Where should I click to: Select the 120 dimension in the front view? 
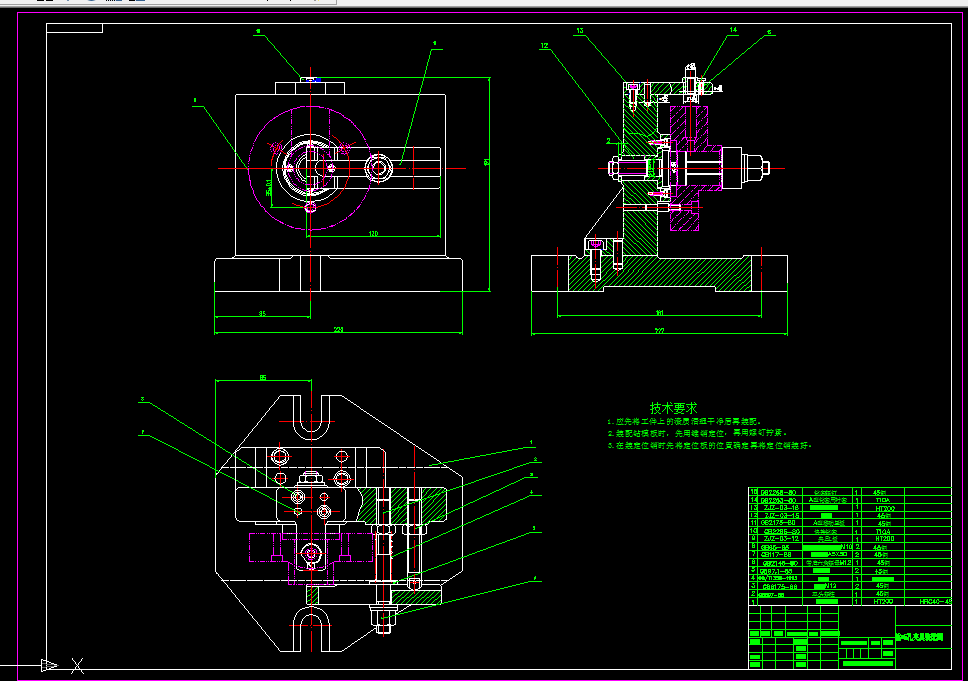(373, 233)
